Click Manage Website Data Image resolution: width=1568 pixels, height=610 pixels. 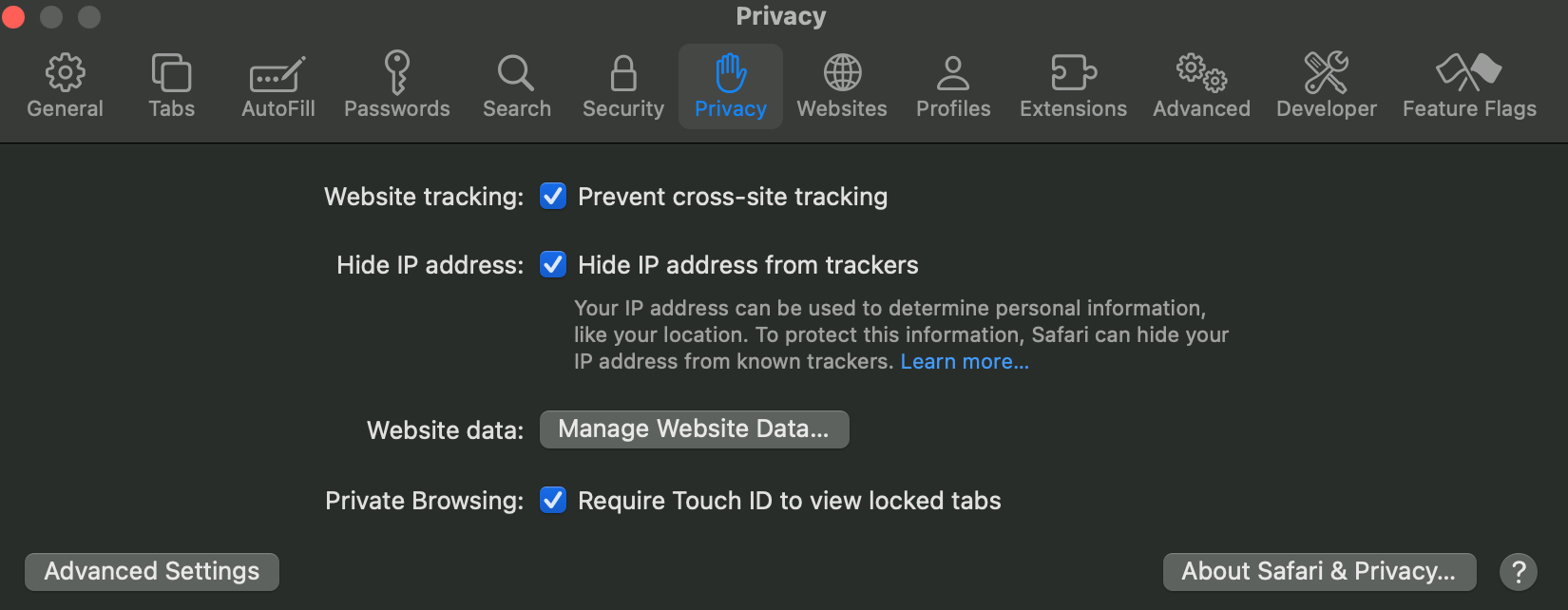(x=694, y=429)
